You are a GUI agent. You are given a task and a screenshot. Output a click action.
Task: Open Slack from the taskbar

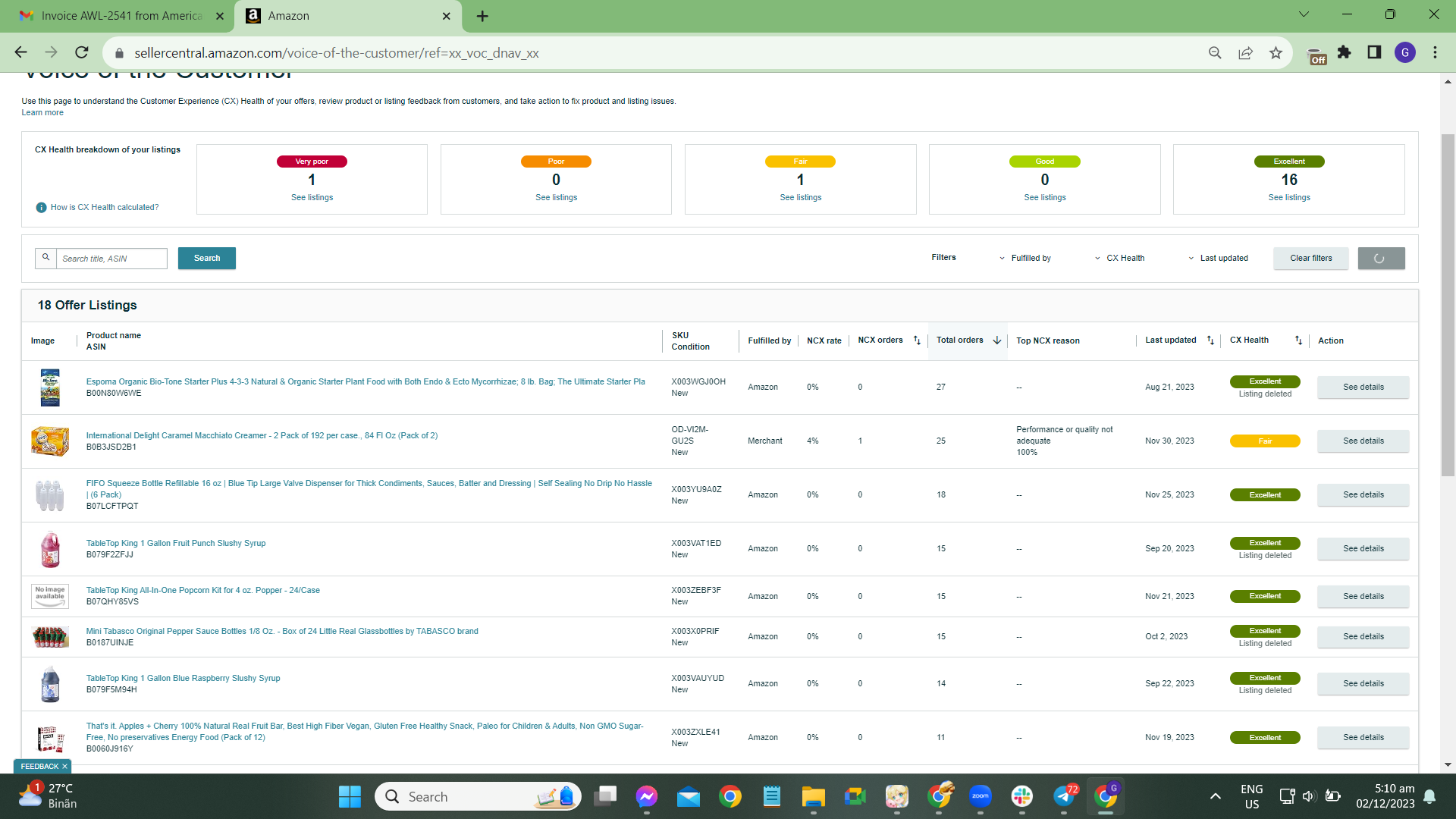pyautogui.click(x=1021, y=797)
